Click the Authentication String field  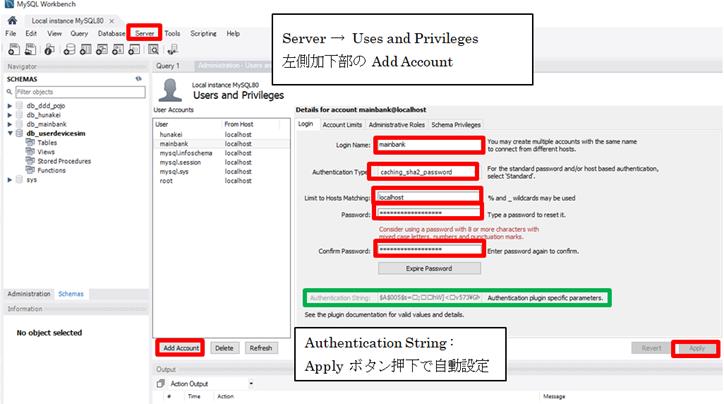[x=430, y=298]
